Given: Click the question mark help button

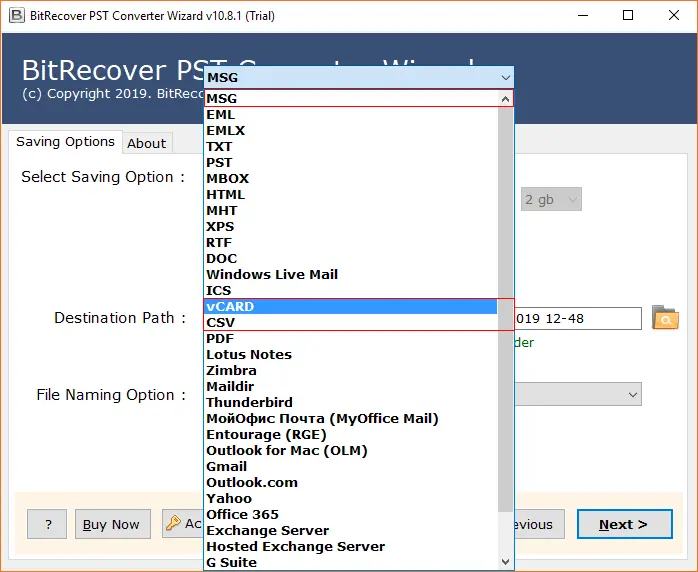Looking at the screenshot, I should (47, 524).
